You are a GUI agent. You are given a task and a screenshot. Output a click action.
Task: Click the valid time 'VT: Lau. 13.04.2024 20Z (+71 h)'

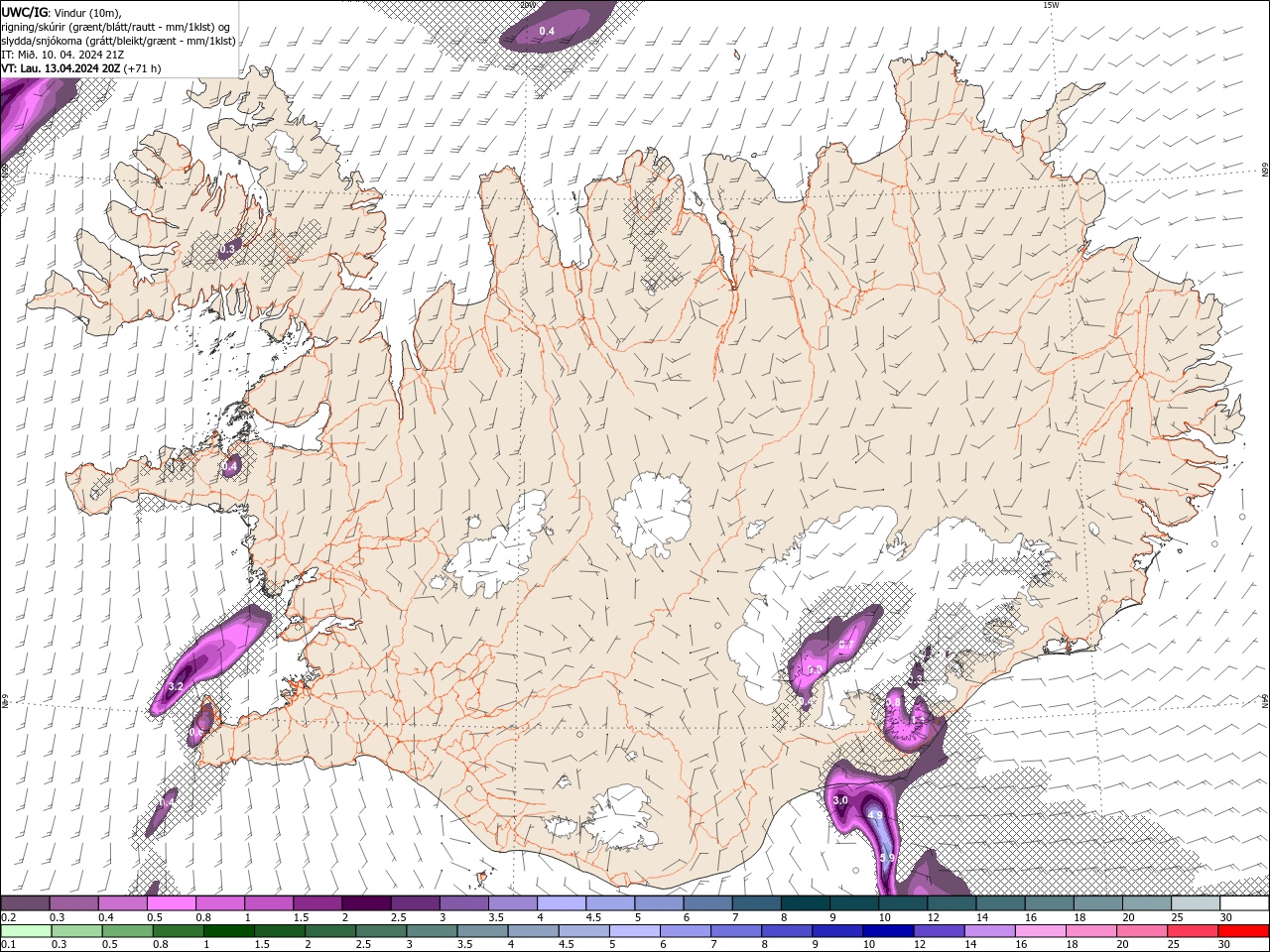(x=81, y=68)
